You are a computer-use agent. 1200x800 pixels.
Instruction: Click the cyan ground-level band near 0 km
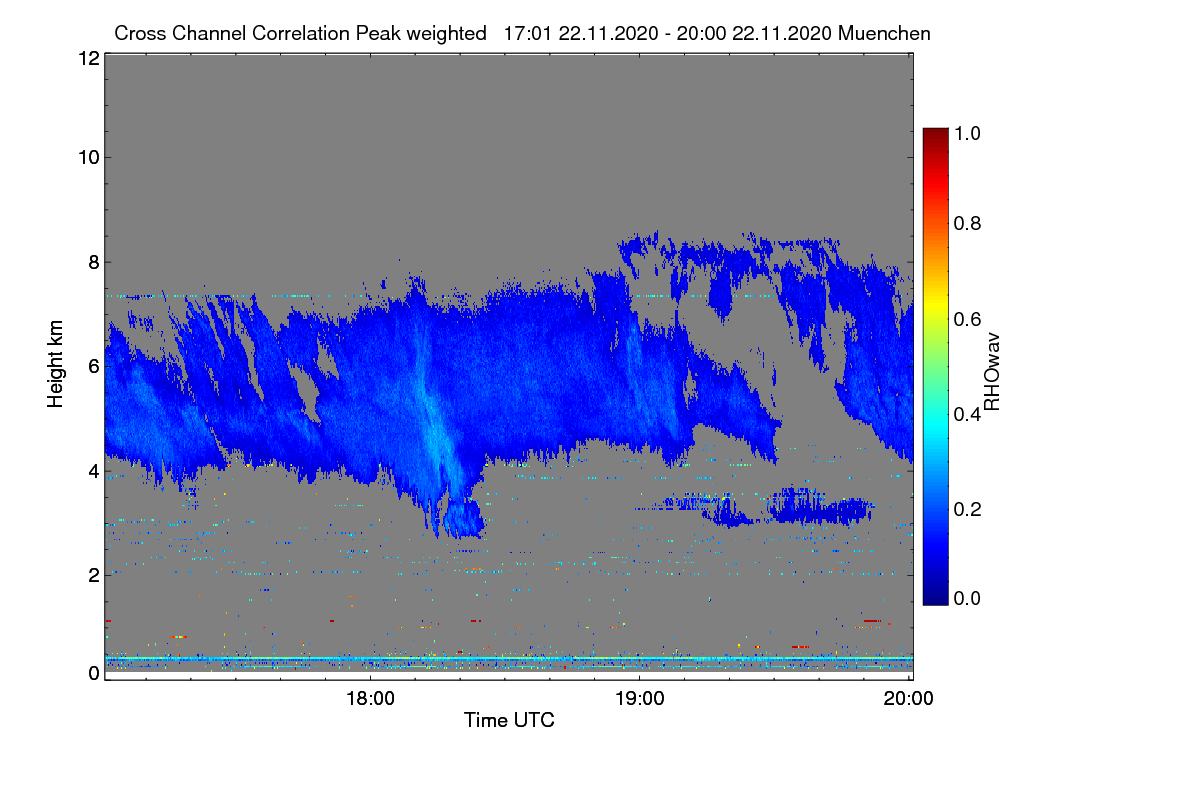(x=509, y=659)
